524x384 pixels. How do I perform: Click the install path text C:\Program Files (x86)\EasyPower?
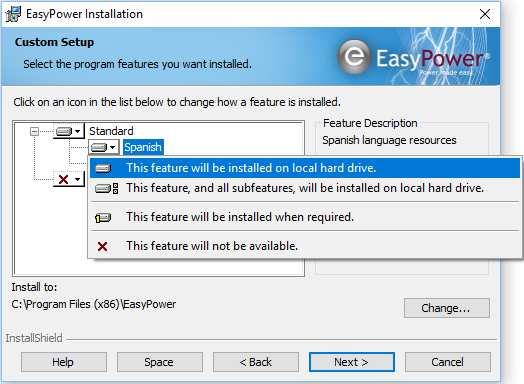click(x=94, y=304)
